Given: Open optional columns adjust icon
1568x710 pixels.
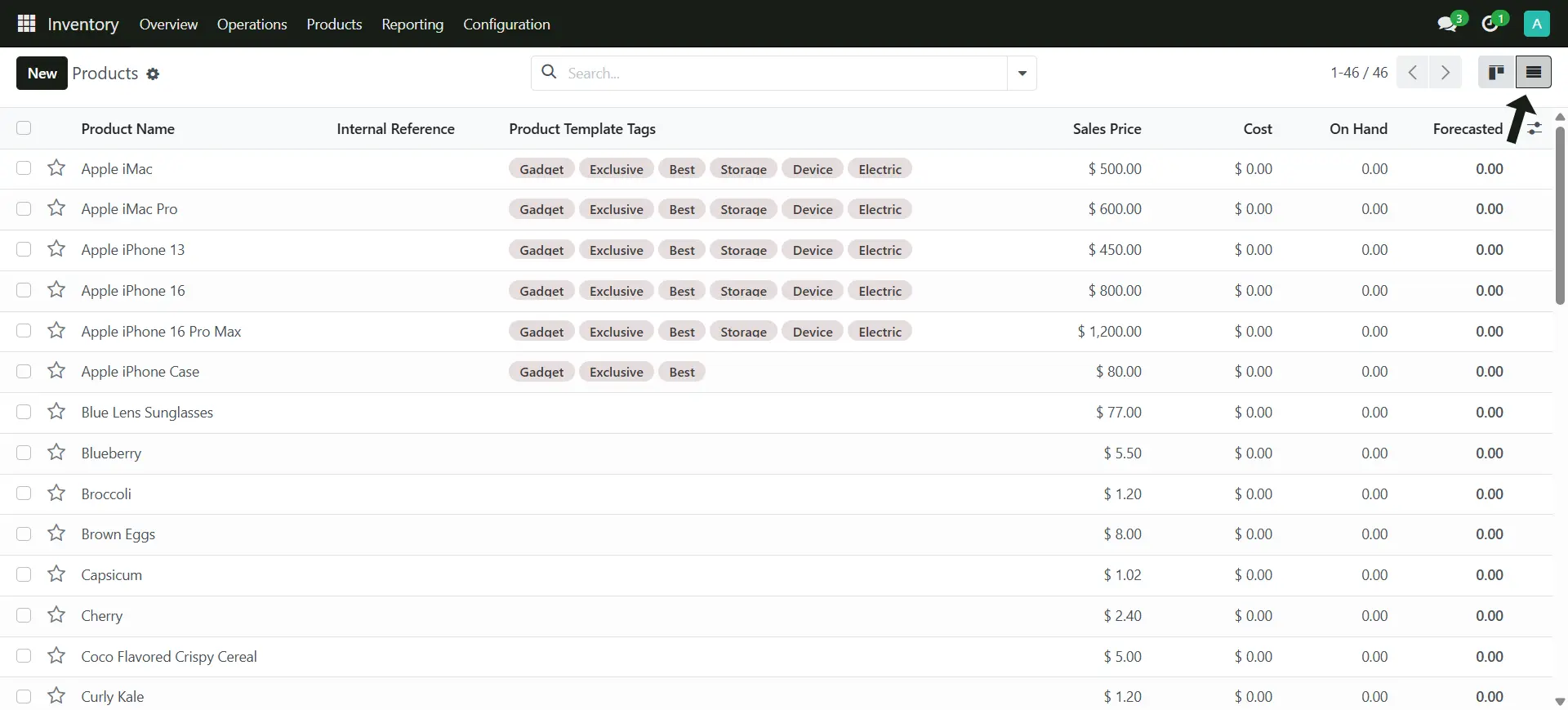Looking at the screenshot, I should coord(1535,129).
